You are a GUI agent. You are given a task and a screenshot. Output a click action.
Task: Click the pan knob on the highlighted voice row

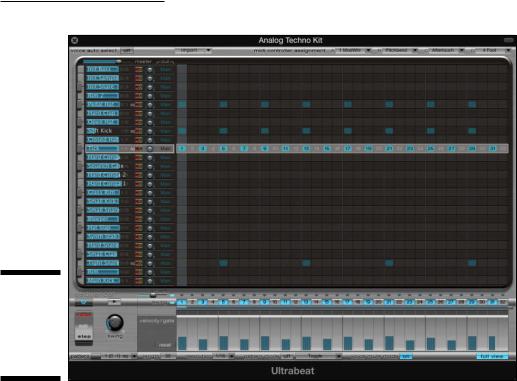[x=150, y=149]
